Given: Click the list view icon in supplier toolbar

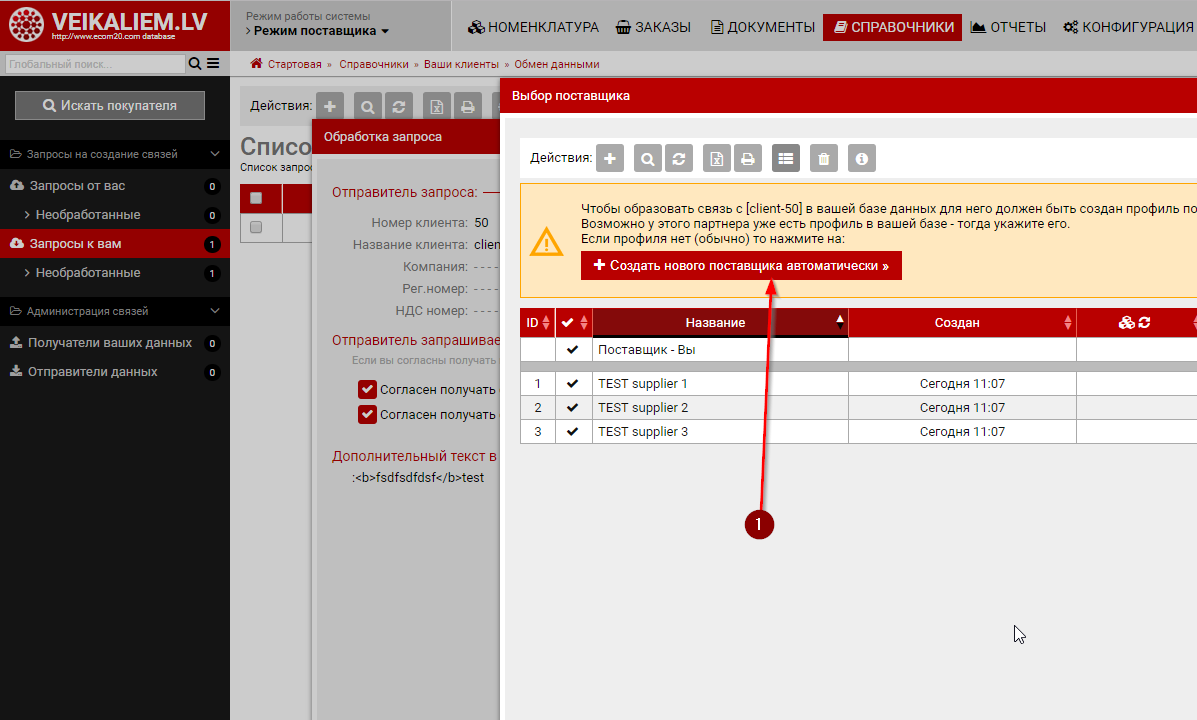Looking at the screenshot, I should click(786, 158).
